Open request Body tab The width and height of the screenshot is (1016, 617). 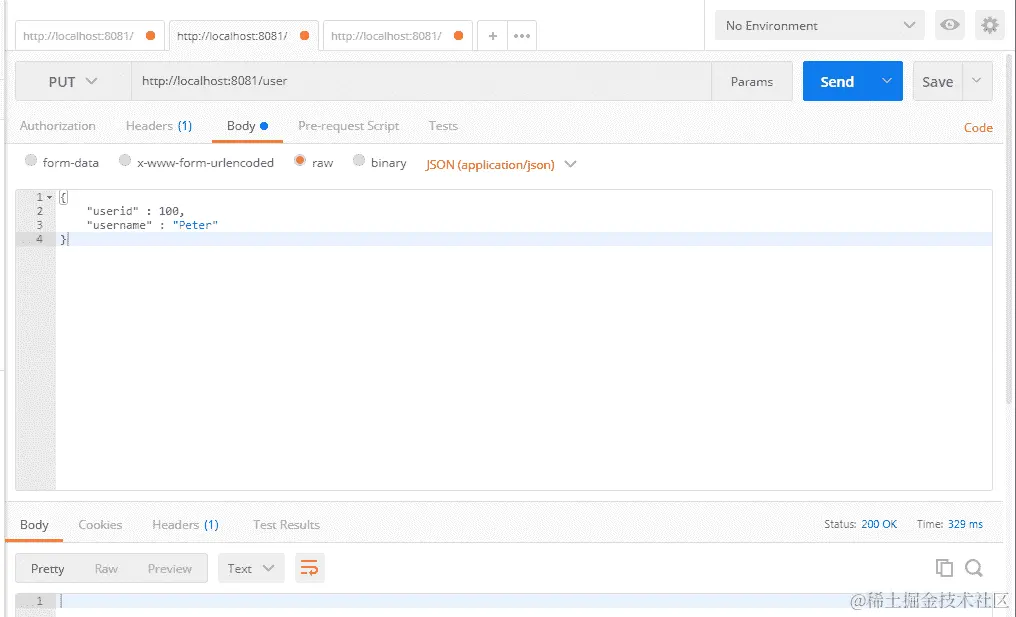point(247,126)
